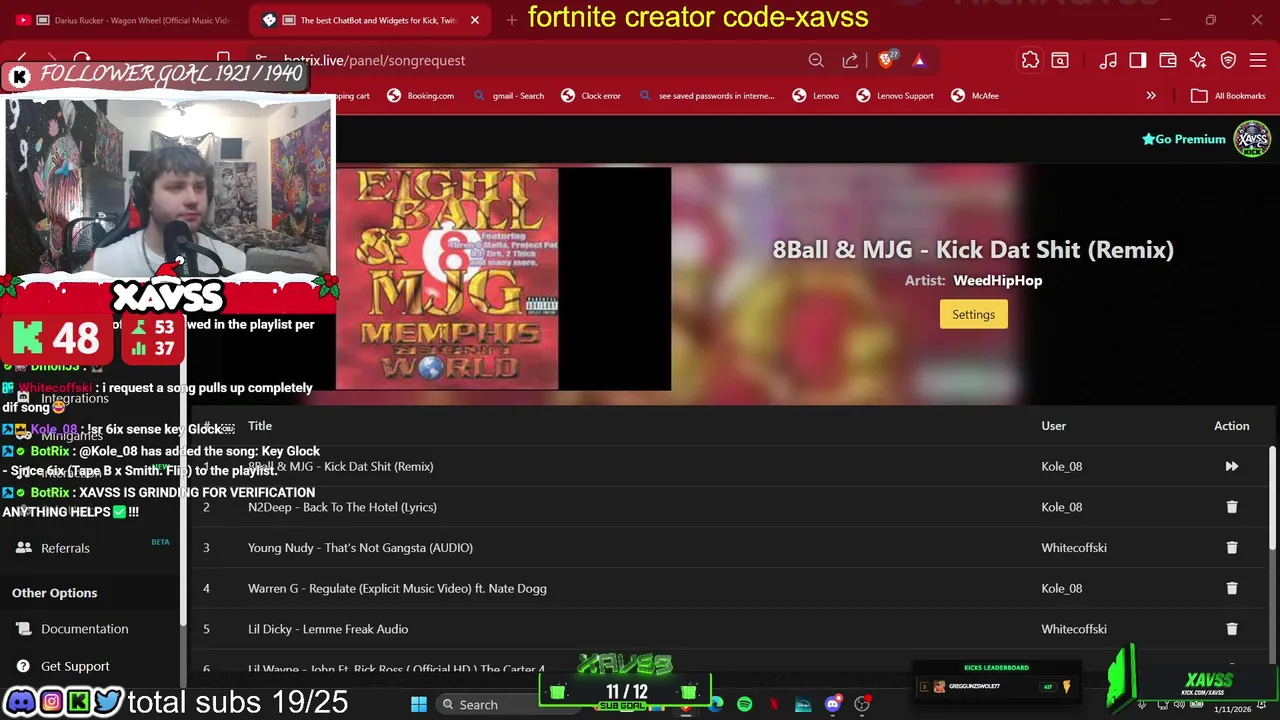Click the User column header

(1053, 425)
